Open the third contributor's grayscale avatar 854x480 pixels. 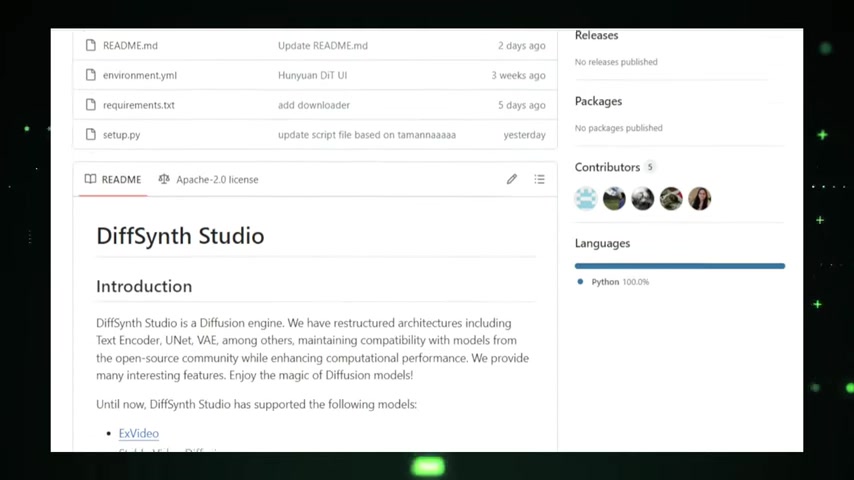(x=643, y=198)
